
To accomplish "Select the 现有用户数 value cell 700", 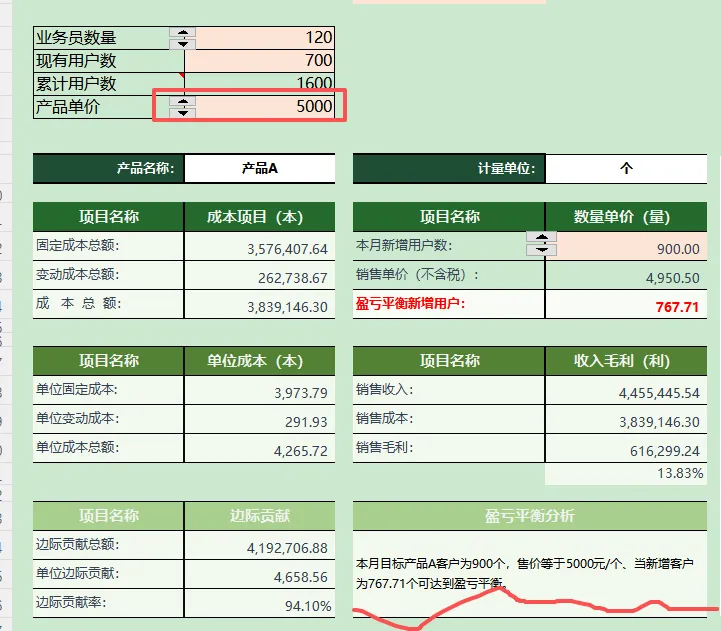I will (259, 61).
